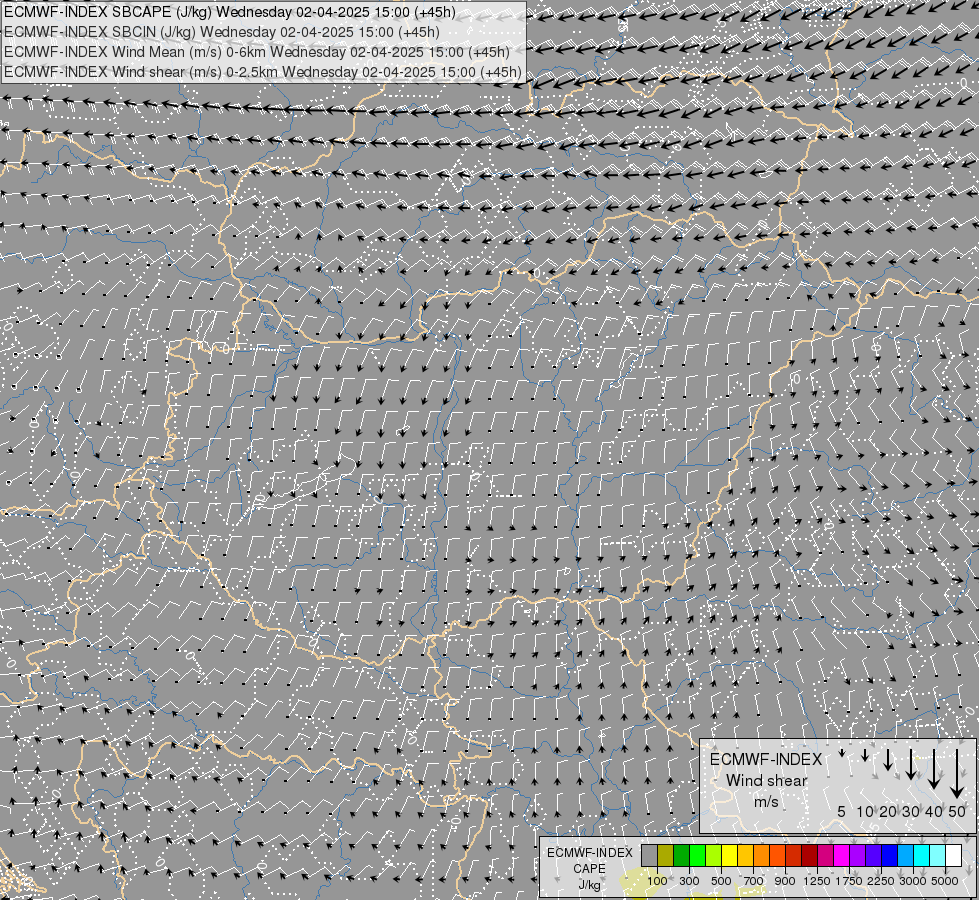Click the '500' tick label on CAPE scale
Viewport: 979px width, 900px height.
tap(721, 881)
